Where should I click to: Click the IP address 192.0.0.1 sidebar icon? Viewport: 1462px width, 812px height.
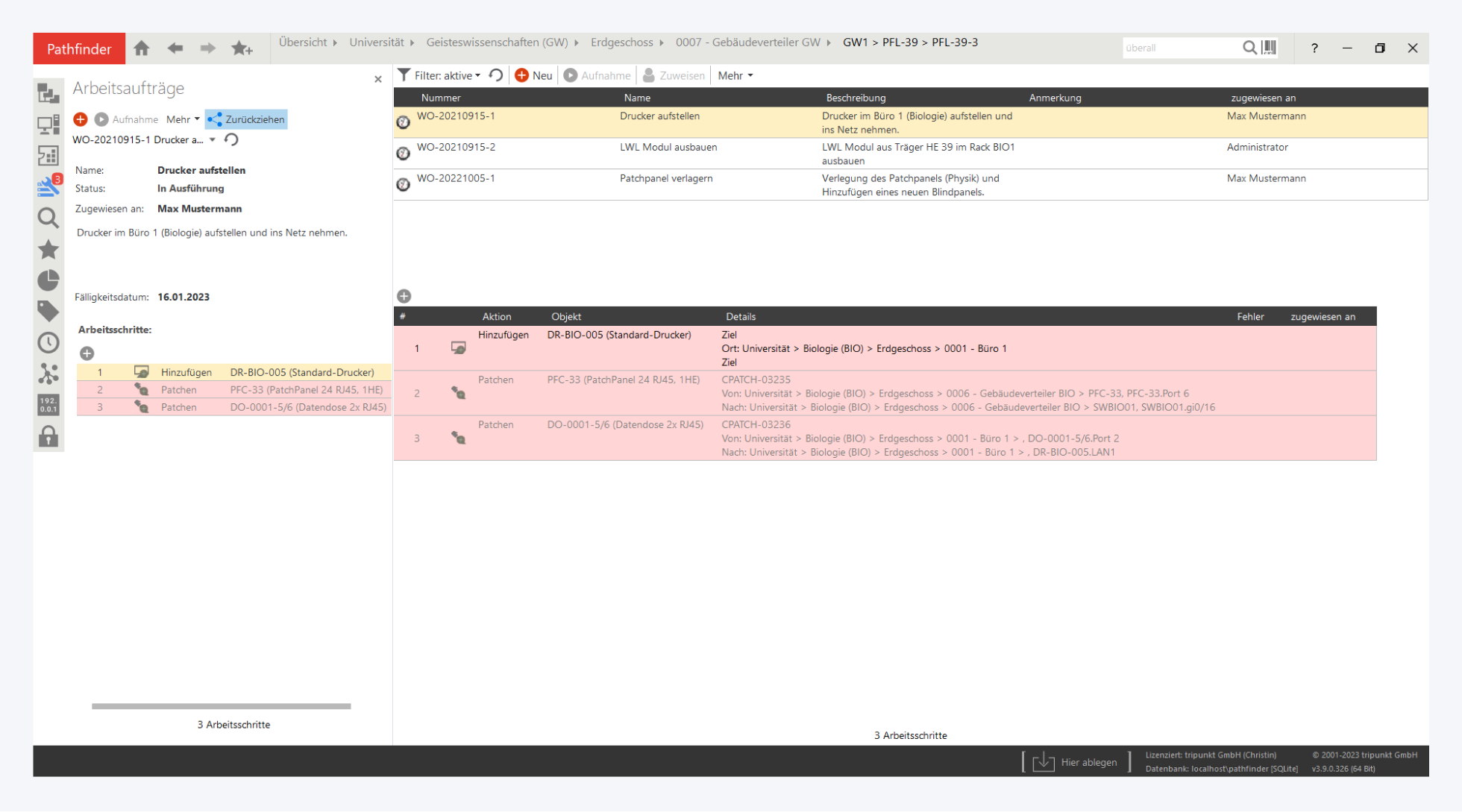pyautogui.click(x=48, y=405)
